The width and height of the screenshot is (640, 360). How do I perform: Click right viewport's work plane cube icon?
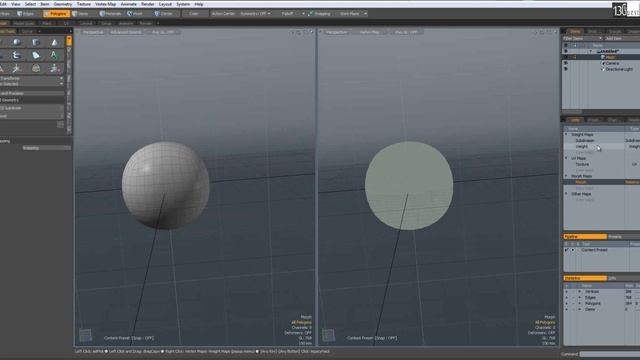click(x=329, y=335)
